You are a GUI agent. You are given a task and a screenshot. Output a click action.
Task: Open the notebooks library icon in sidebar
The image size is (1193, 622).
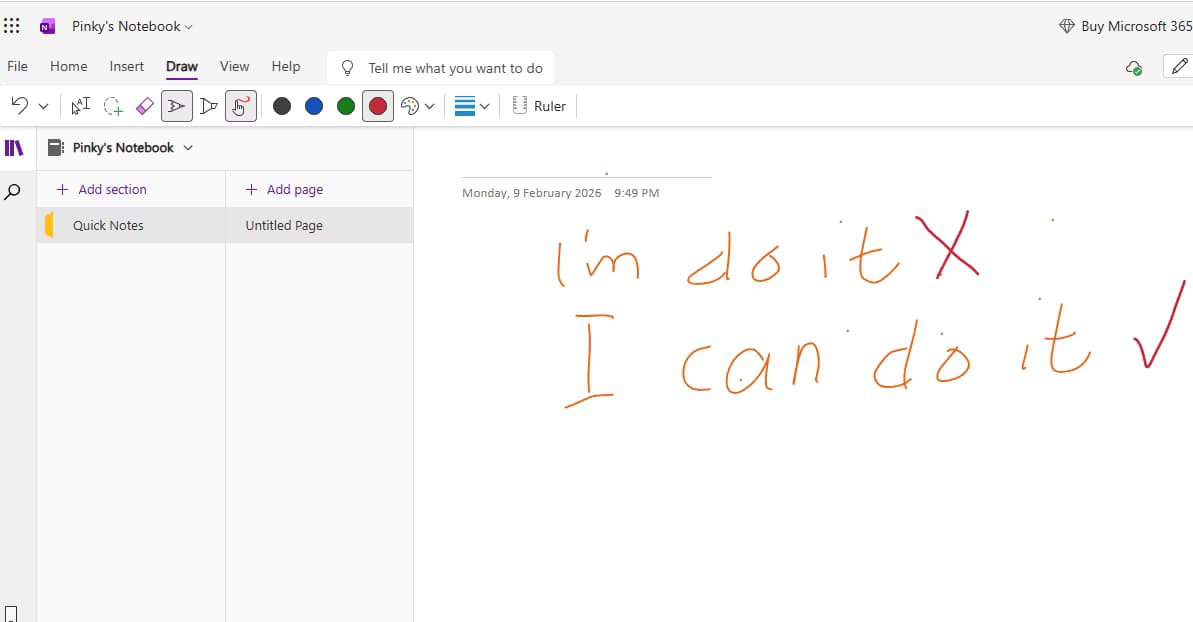coord(14,148)
